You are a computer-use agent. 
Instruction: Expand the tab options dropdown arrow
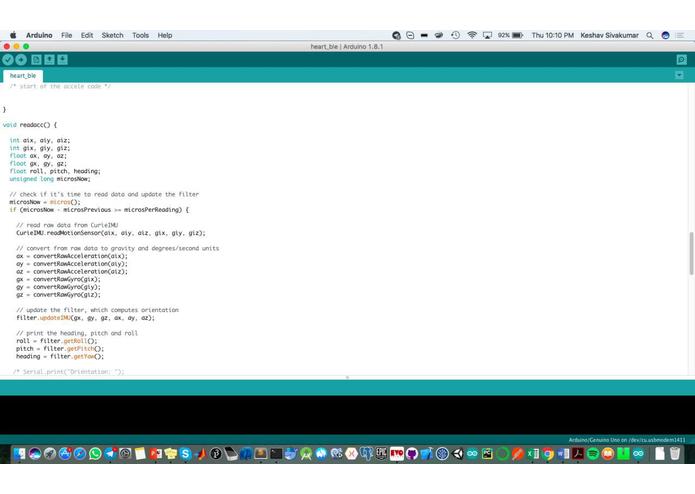click(x=679, y=75)
